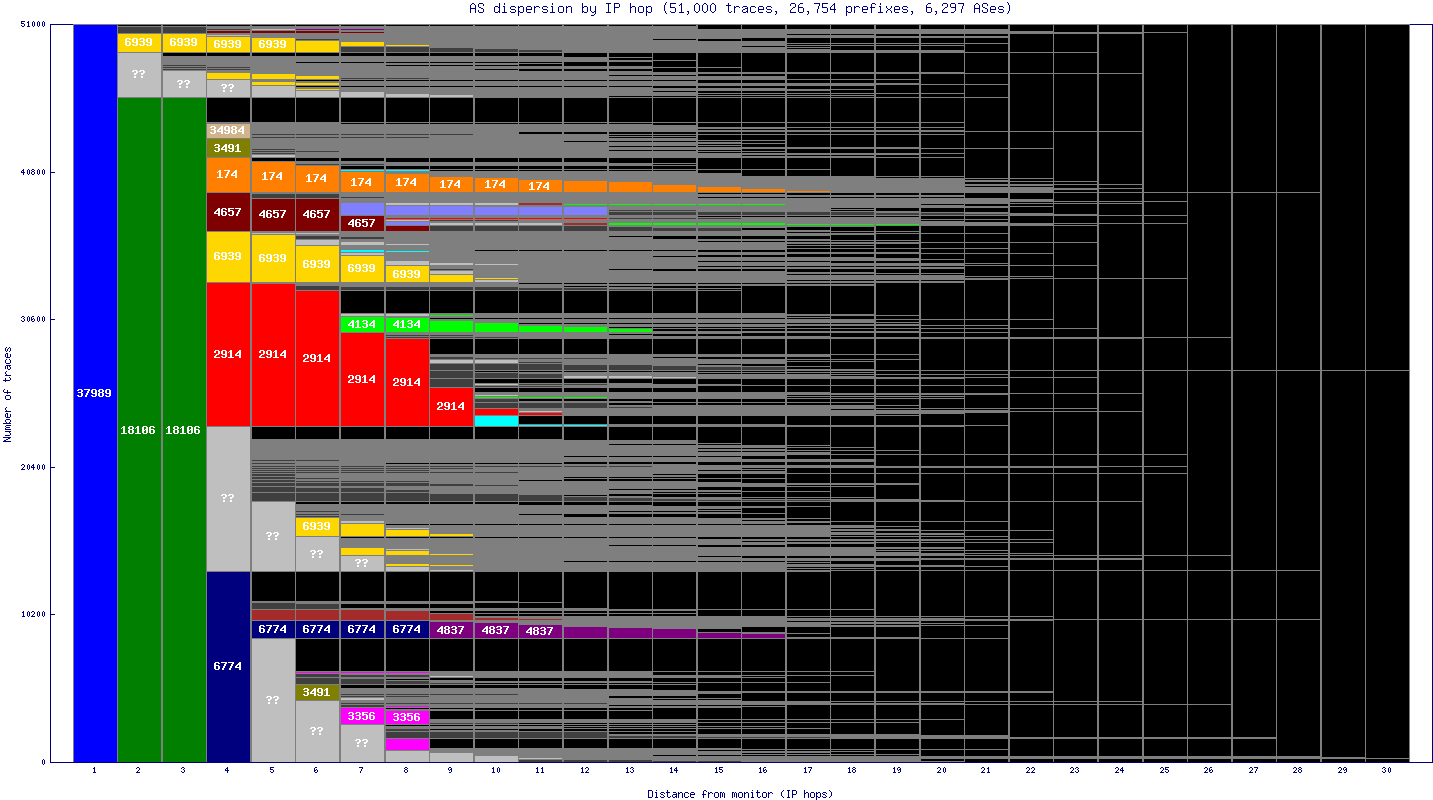Image resolution: width=1433 pixels, height=800 pixels.
Task: Click the olive 3491 label at hop 6
Action: click(317, 692)
